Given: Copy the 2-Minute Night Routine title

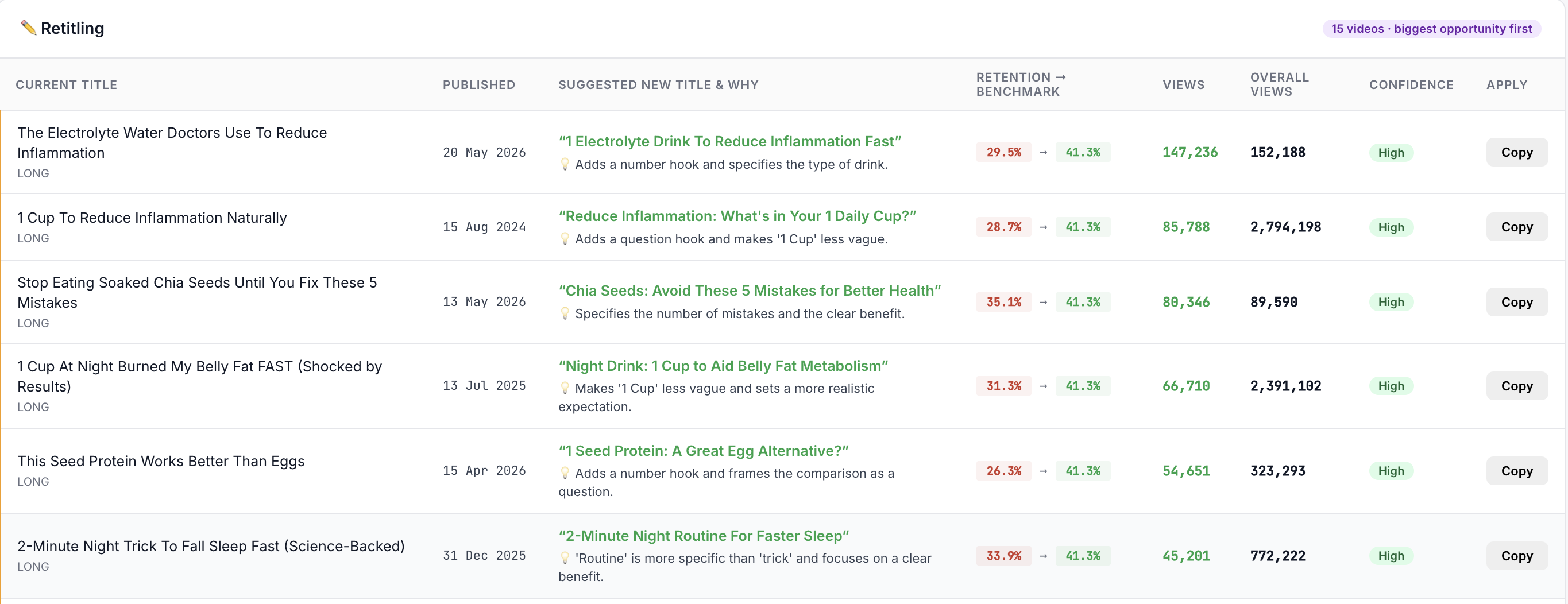Looking at the screenshot, I should [x=1516, y=556].
